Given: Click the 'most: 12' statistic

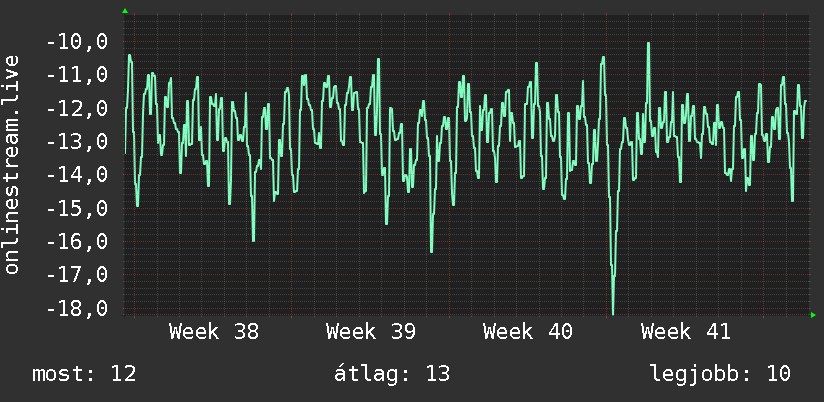Looking at the screenshot, I should (84, 374).
